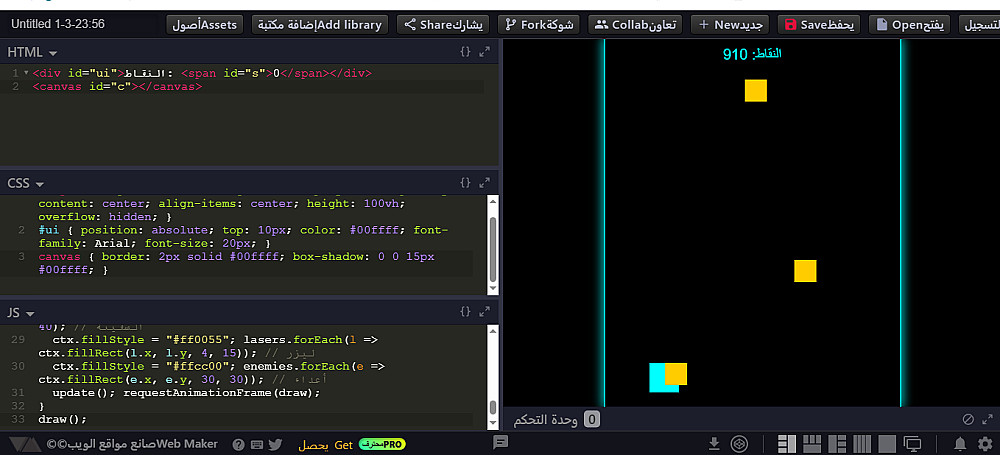This screenshot has height=455, width=1000.
Task: Open detached preview monitor icon
Action: click(x=913, y=444)
